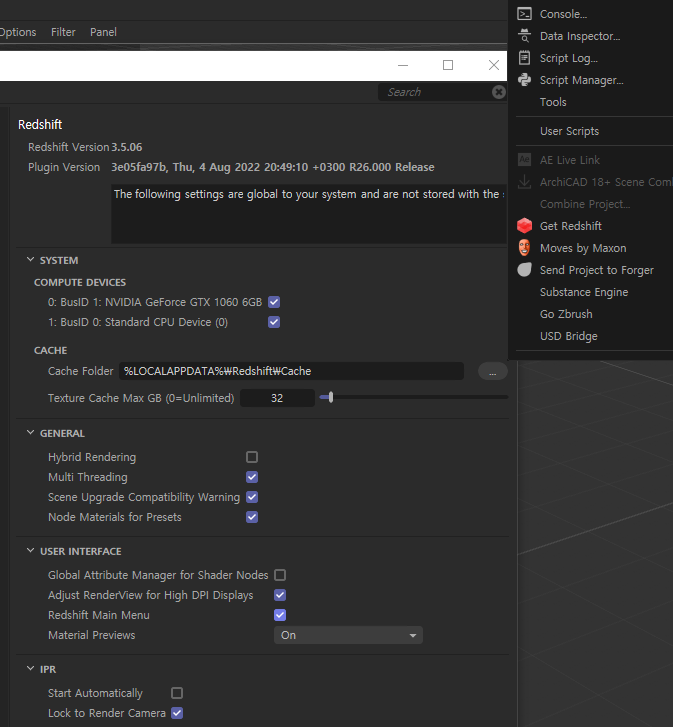Select Script Manager... menu entry
This screenshot has width=673, height=727.
coord(581,80)
